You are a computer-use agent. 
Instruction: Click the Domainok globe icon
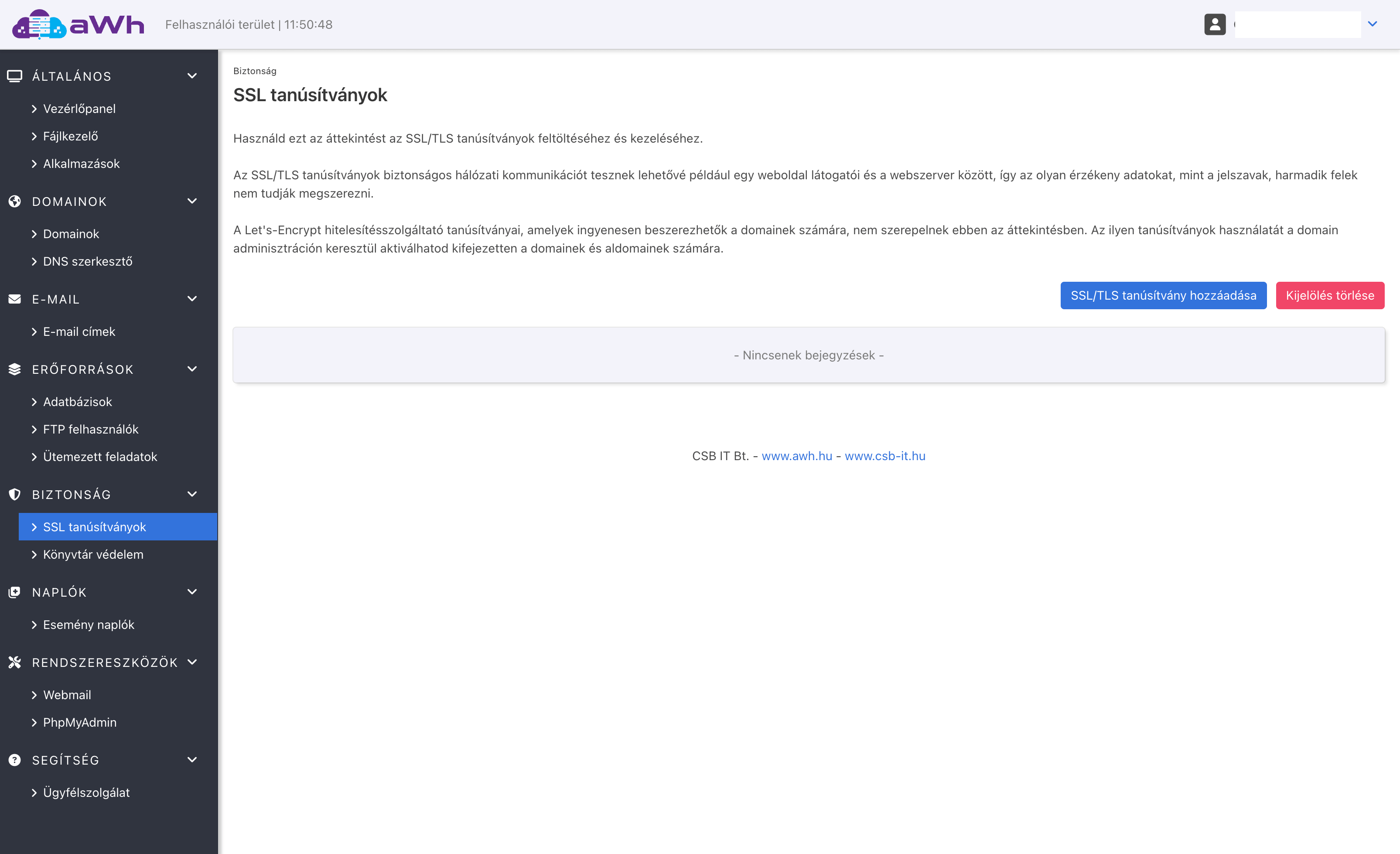coord(15,201)
